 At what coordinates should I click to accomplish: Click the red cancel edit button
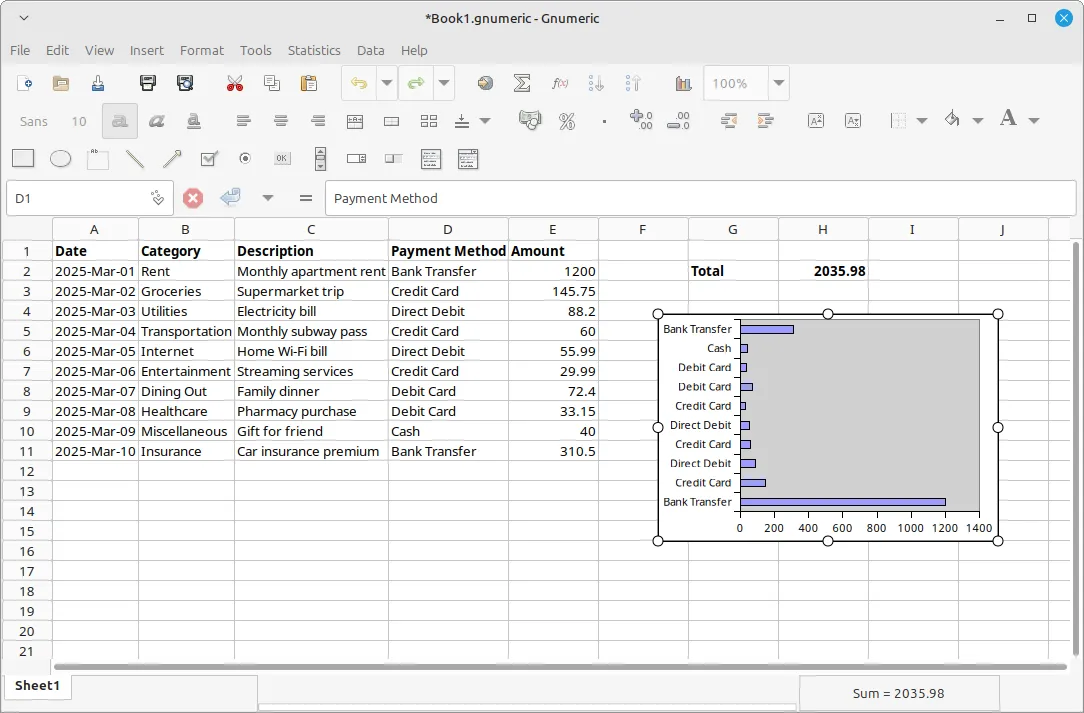click(193, 198)
